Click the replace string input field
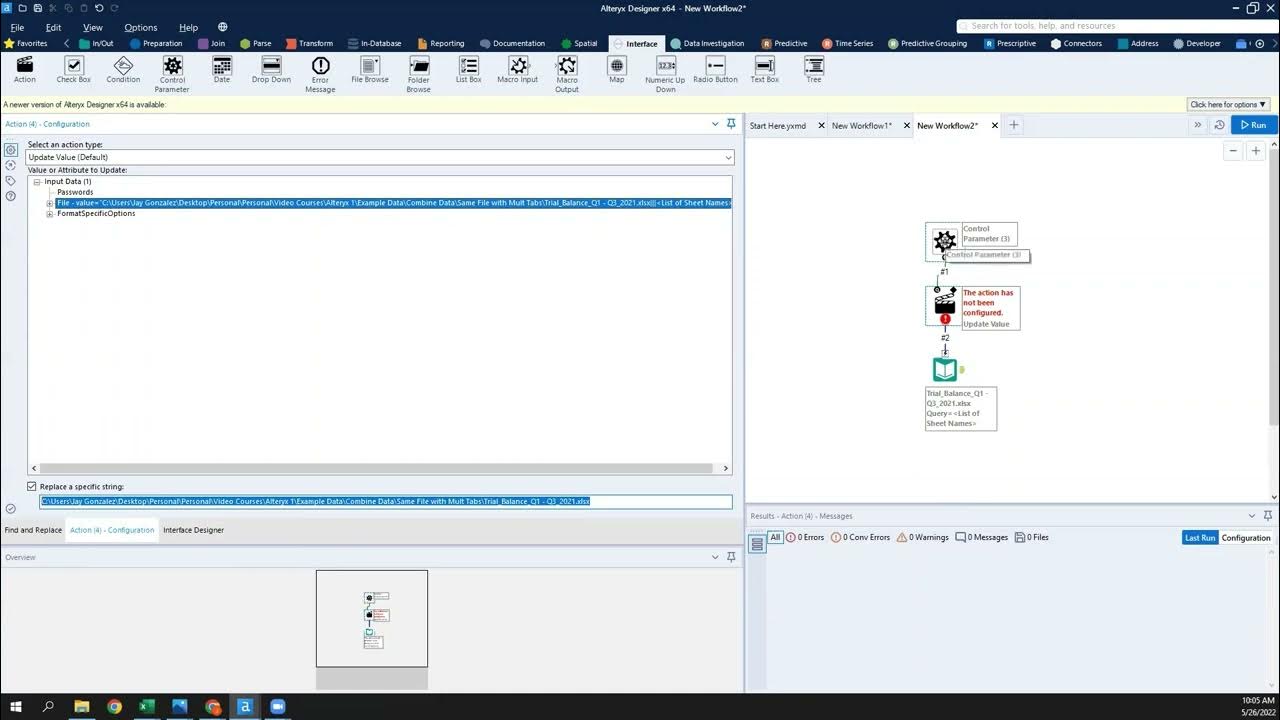Viewport: 1280px width, 720px height. coord(386,501)
